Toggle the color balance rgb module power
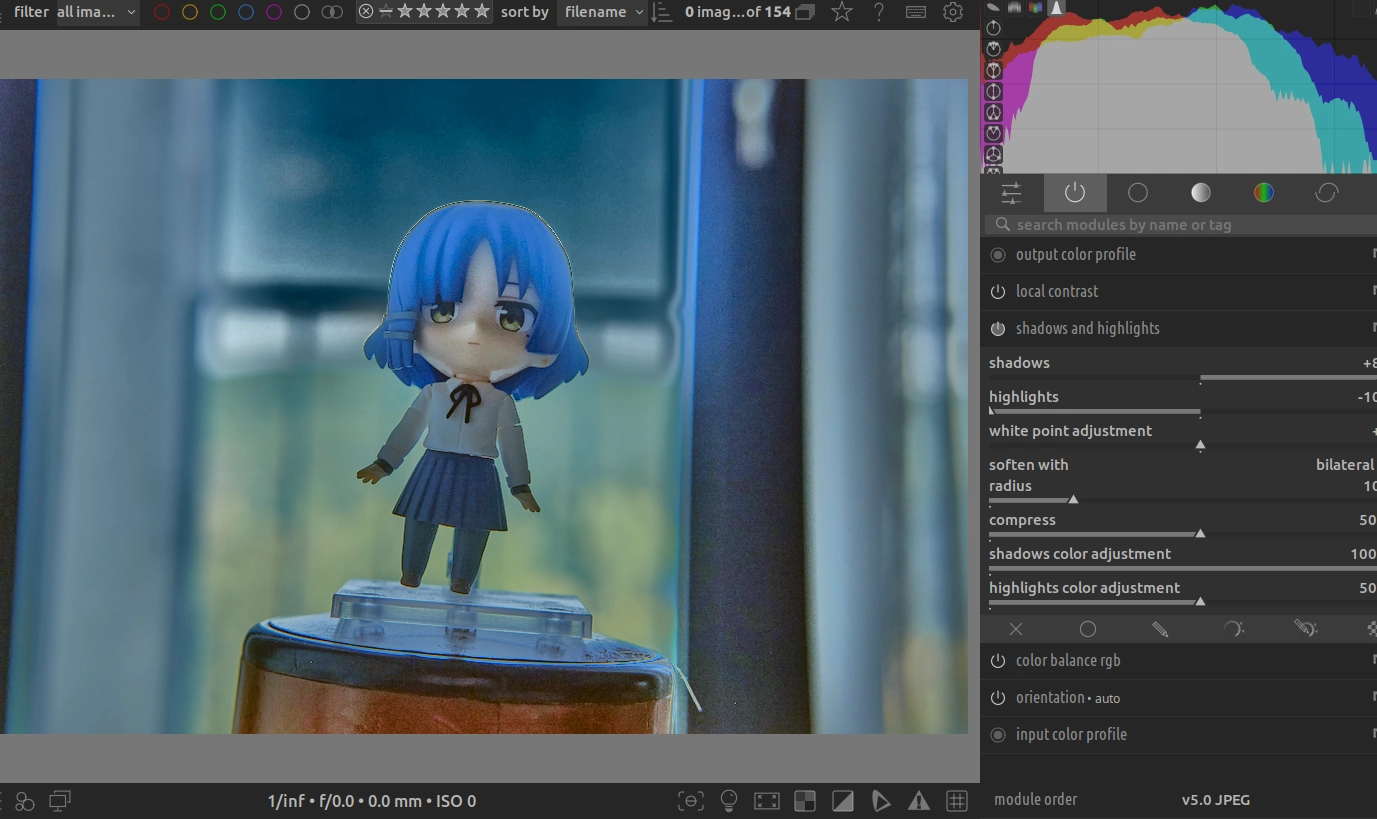This screenshot has height=819, width=1377. coord(998,661)
